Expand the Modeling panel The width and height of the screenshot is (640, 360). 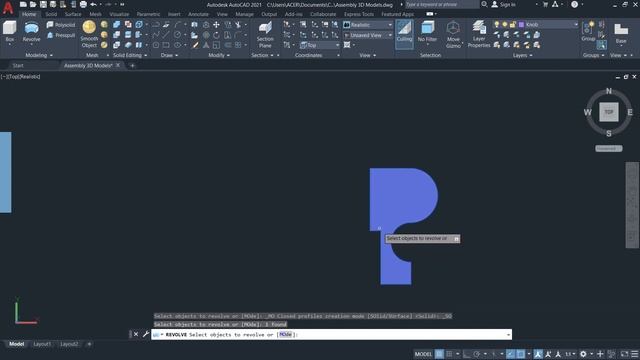click(39, 55)
